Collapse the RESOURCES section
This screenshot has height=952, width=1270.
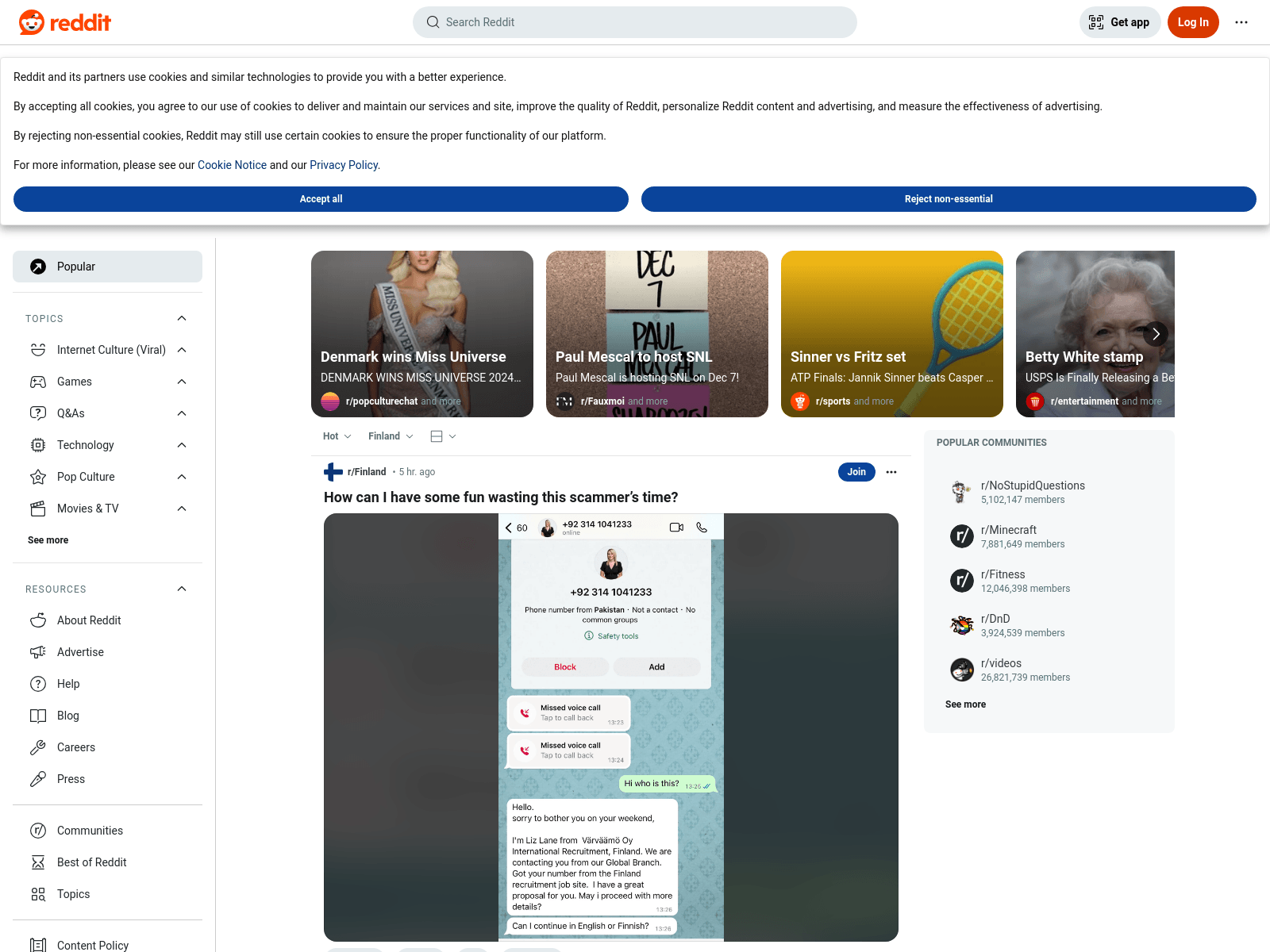[x=182, y=589]
